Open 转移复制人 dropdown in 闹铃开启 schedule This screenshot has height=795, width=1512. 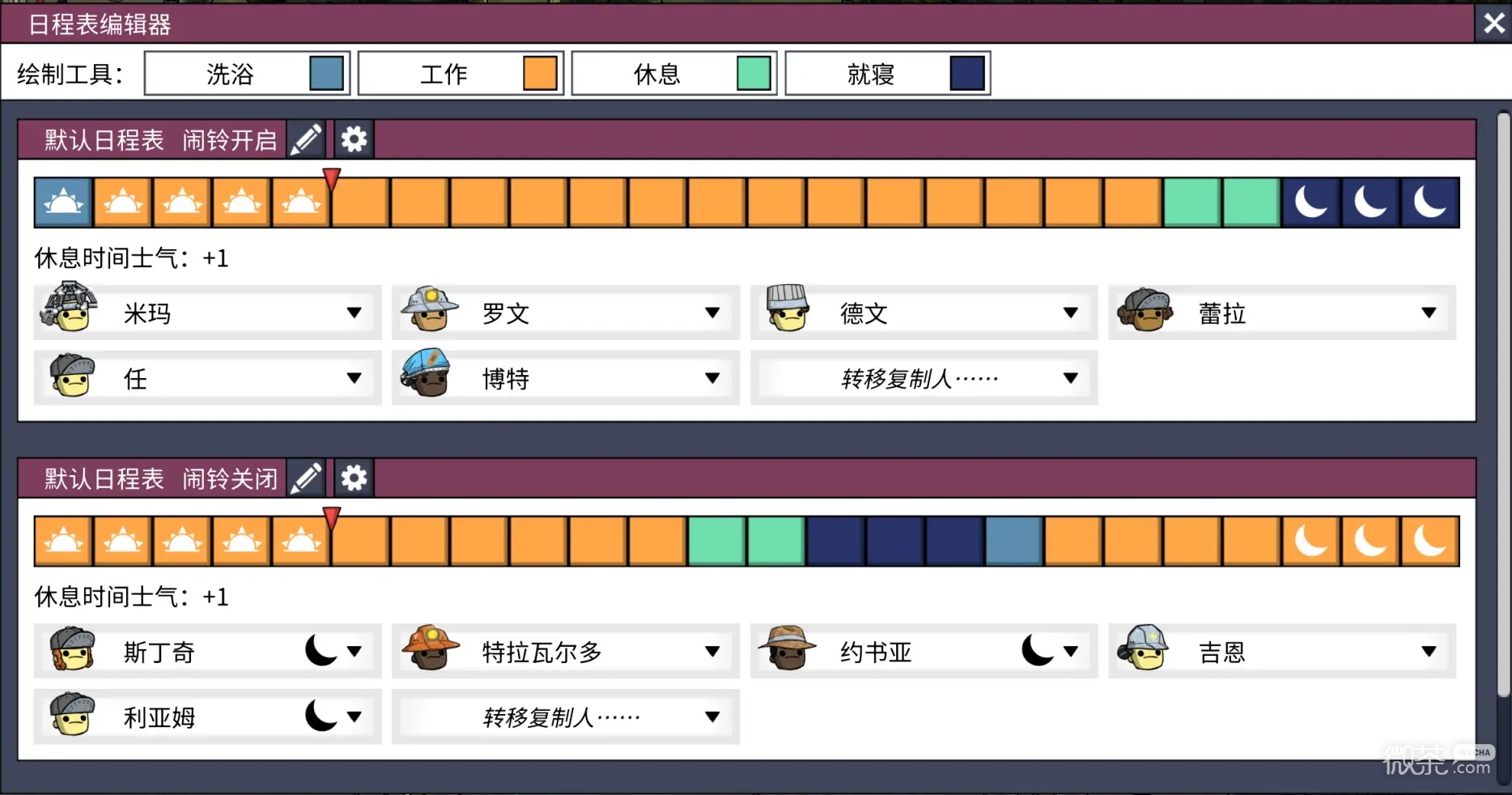pos(924,378)
